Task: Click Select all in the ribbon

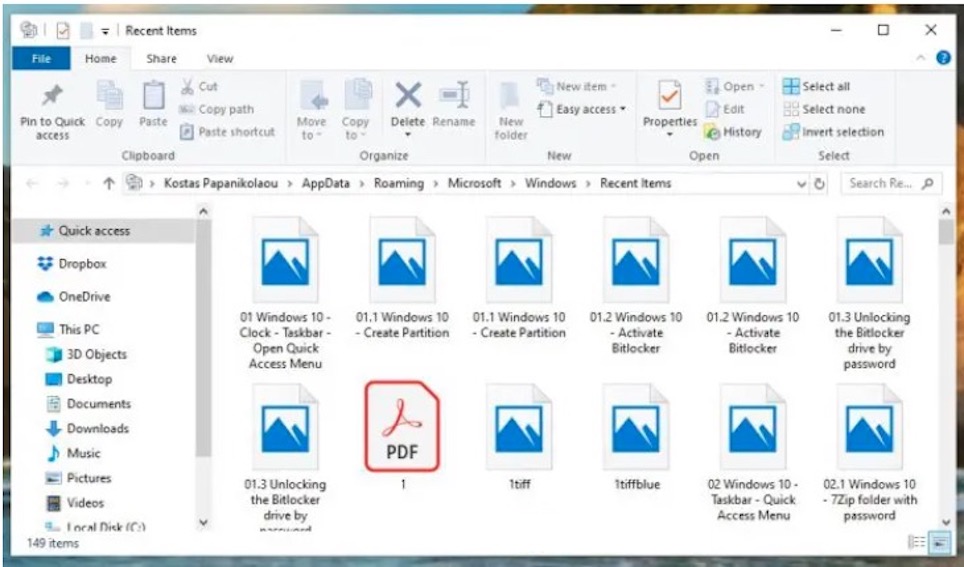Action: (817, 87)
